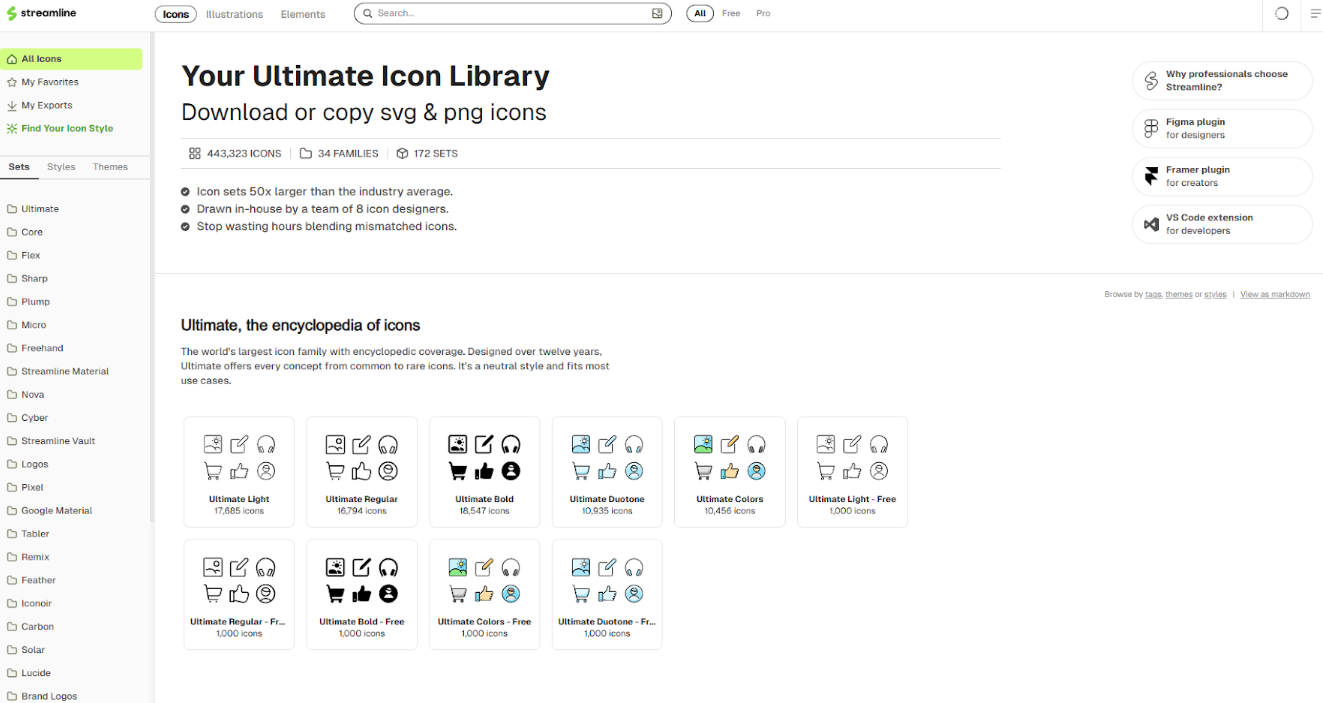Click the Figma plugin icon
1323x703 pixels.
click(1151, 128)
